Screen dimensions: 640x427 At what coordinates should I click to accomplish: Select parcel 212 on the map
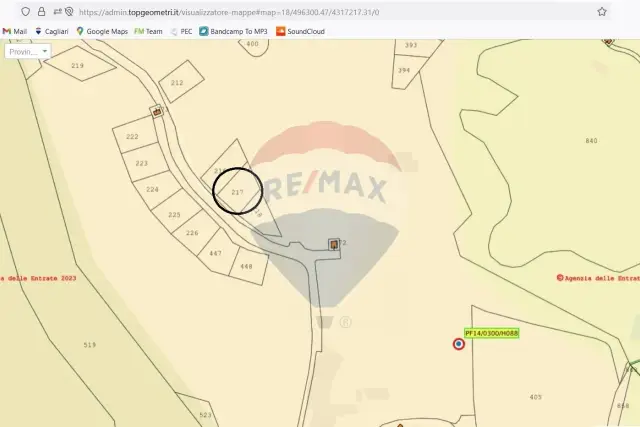point(177,83)
